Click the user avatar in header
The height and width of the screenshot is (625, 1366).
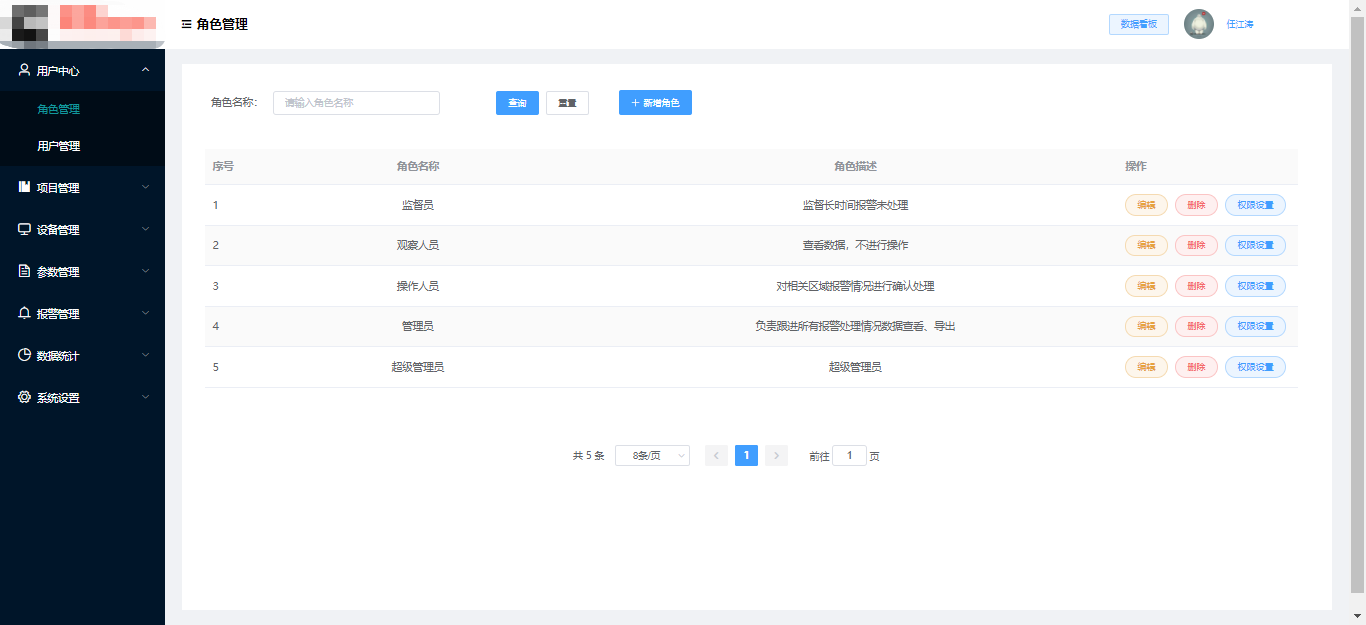pyautogui.click(x=1198, y=24)
